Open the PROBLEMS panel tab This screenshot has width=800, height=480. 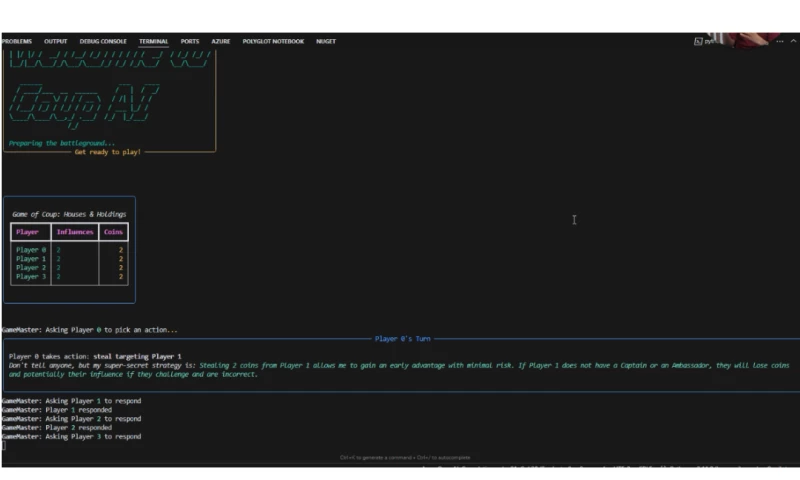17,41
